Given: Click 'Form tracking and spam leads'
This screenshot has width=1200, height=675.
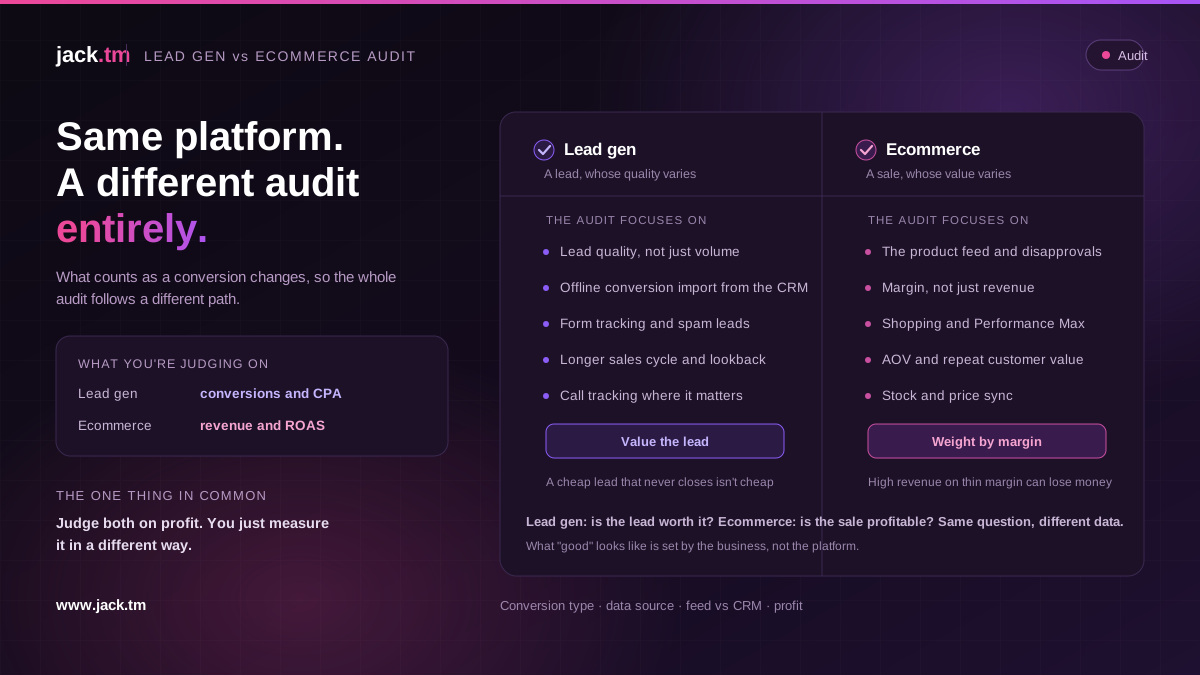Looking at the screenshot, I should pos(655,324).
